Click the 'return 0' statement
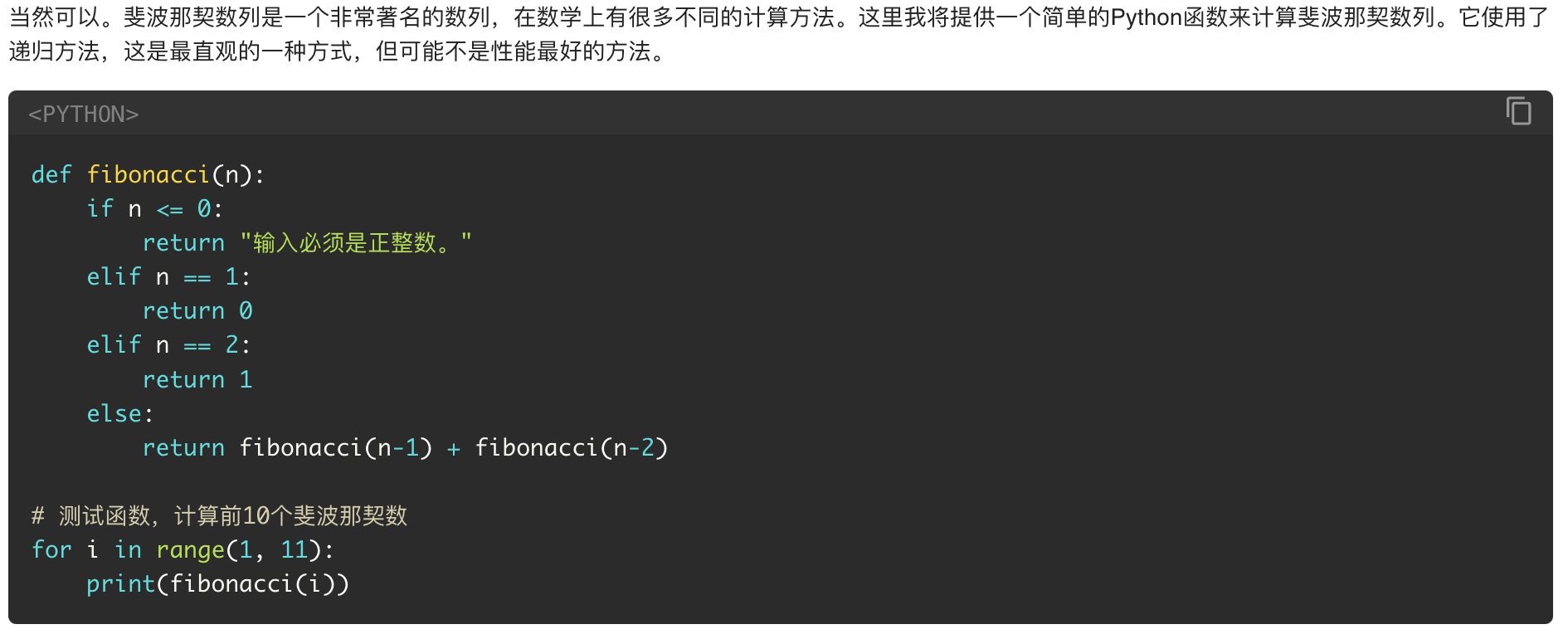The height and width of the screenshot is (639, 1568). 197,310
